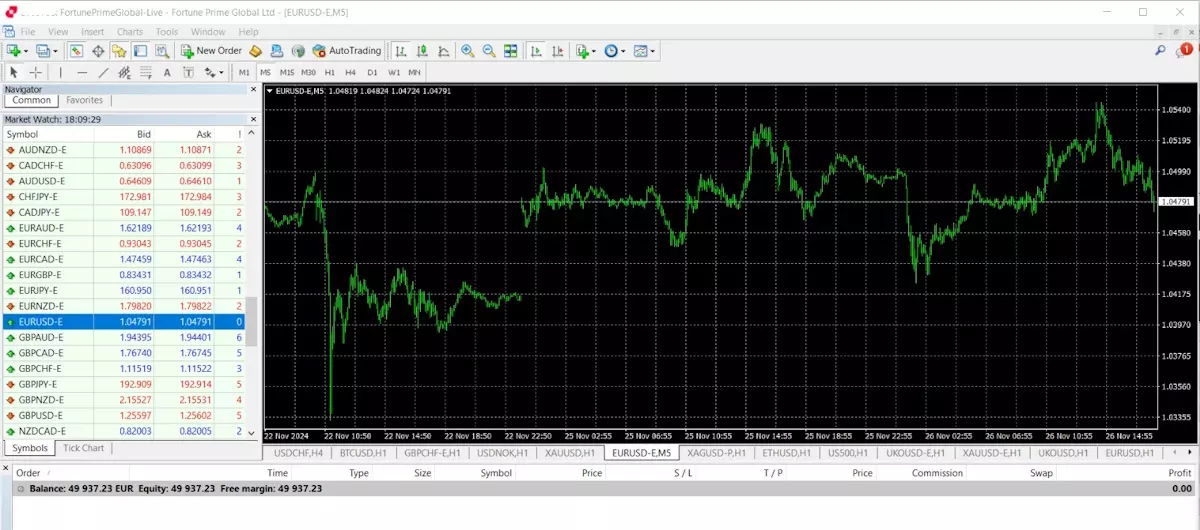Close the Navigator panel
Viewport: 1200px width, 530px height.
tap(253, 89)
